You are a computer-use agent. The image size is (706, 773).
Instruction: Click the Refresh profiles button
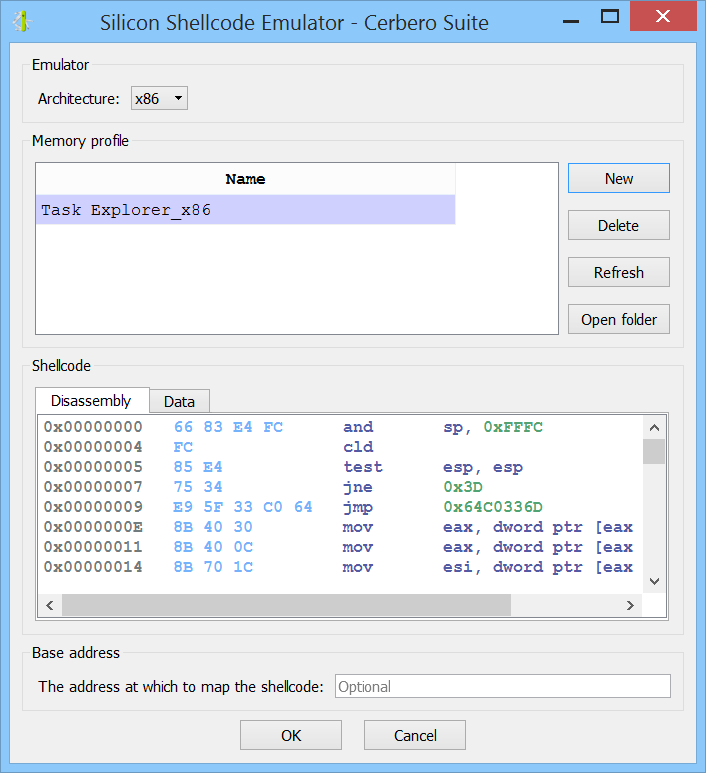[619, 272]
